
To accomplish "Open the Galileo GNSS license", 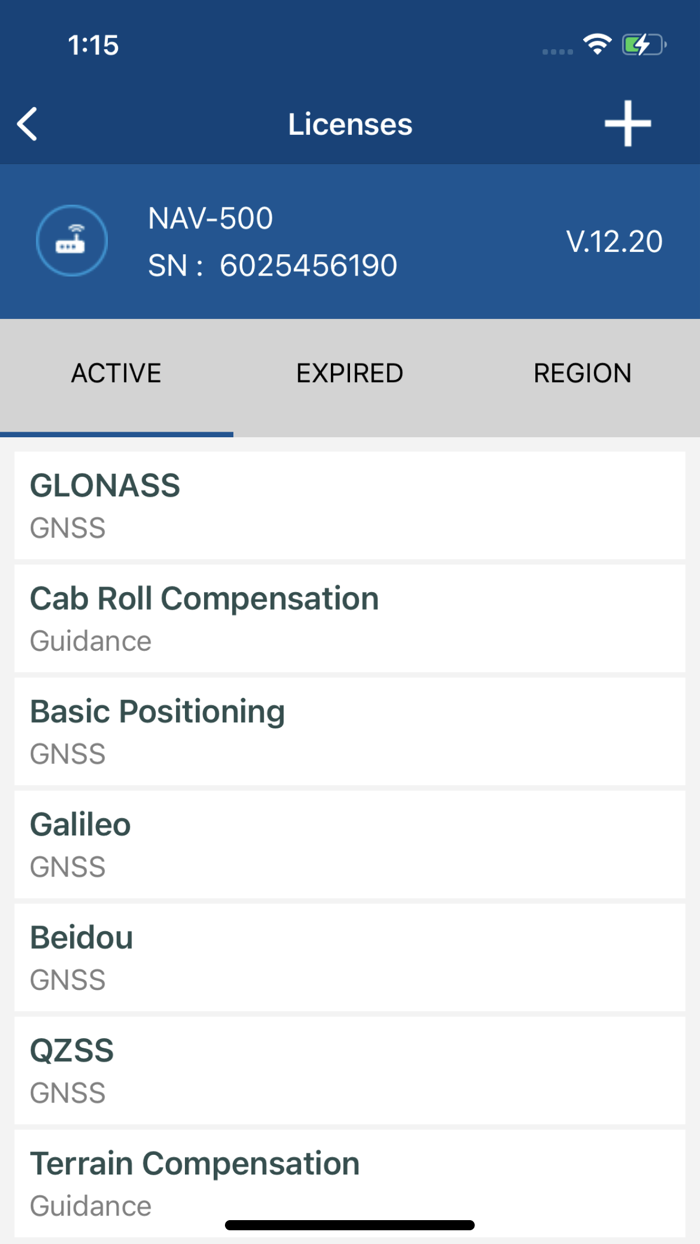I will coord(349,843).
